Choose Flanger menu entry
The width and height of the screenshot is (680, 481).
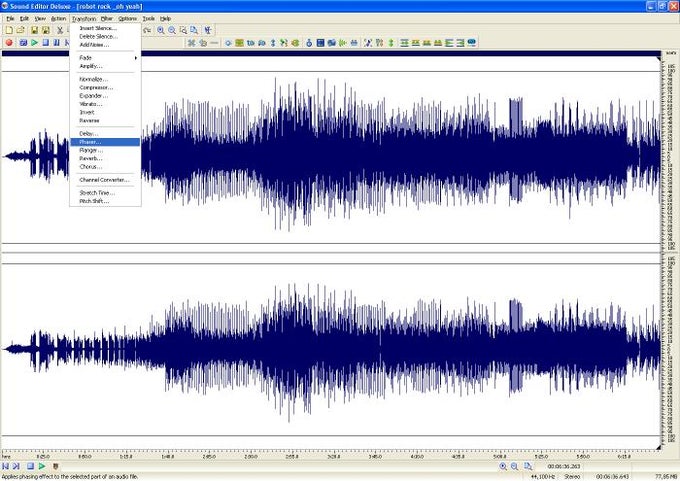pyautogui.click(x=105, y=150)
